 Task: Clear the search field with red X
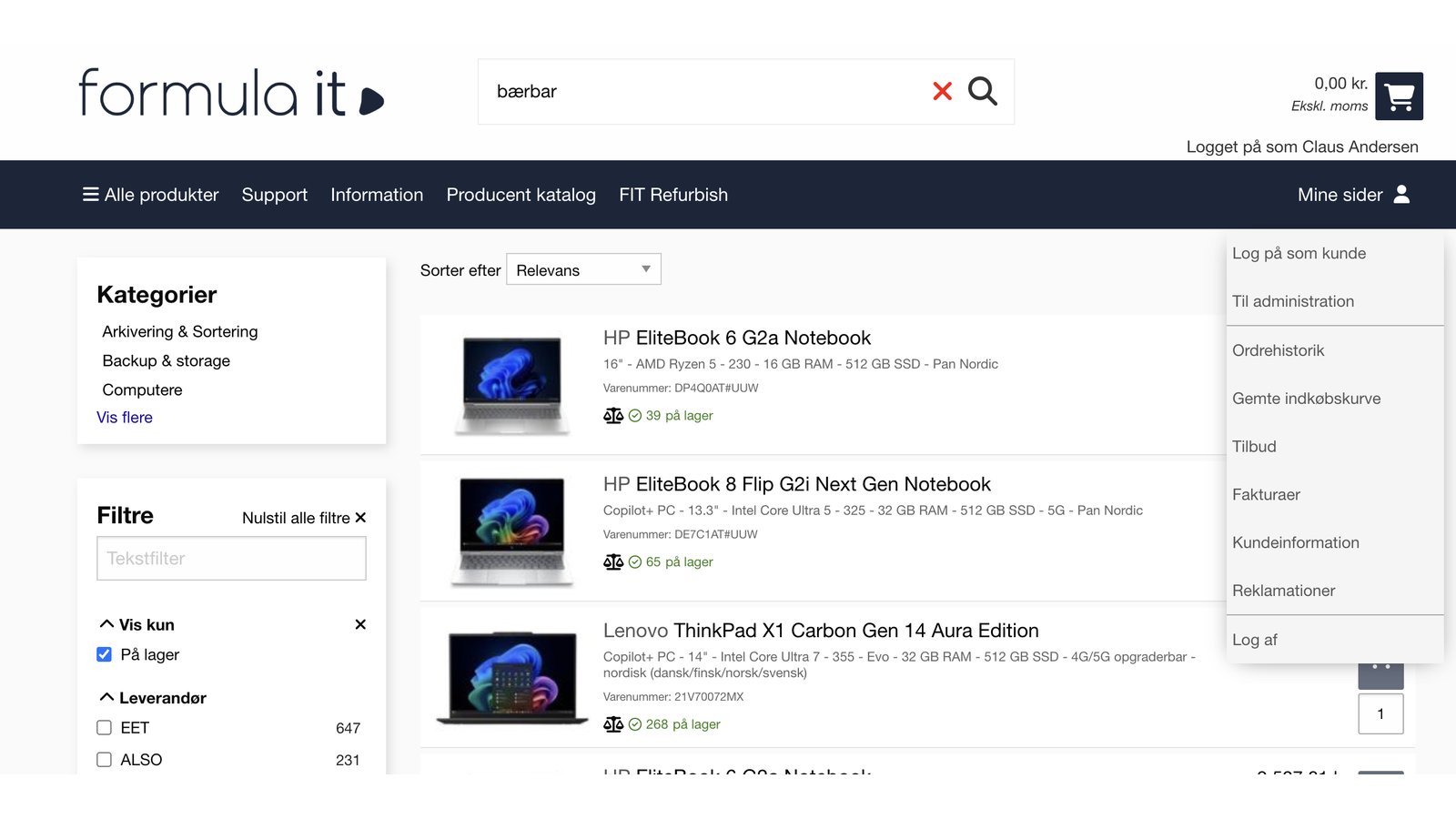tap(943, 91)
